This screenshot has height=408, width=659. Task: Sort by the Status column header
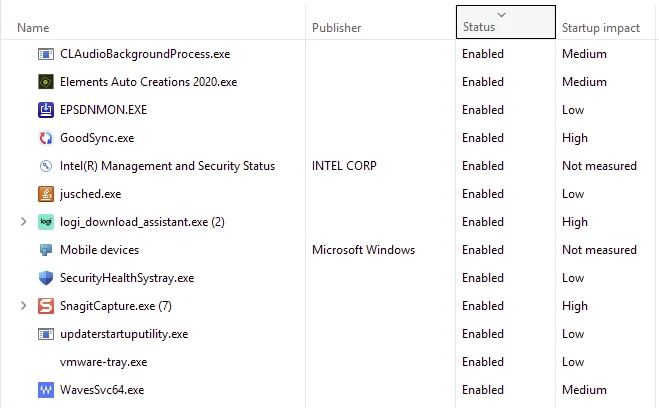[506, 22]
